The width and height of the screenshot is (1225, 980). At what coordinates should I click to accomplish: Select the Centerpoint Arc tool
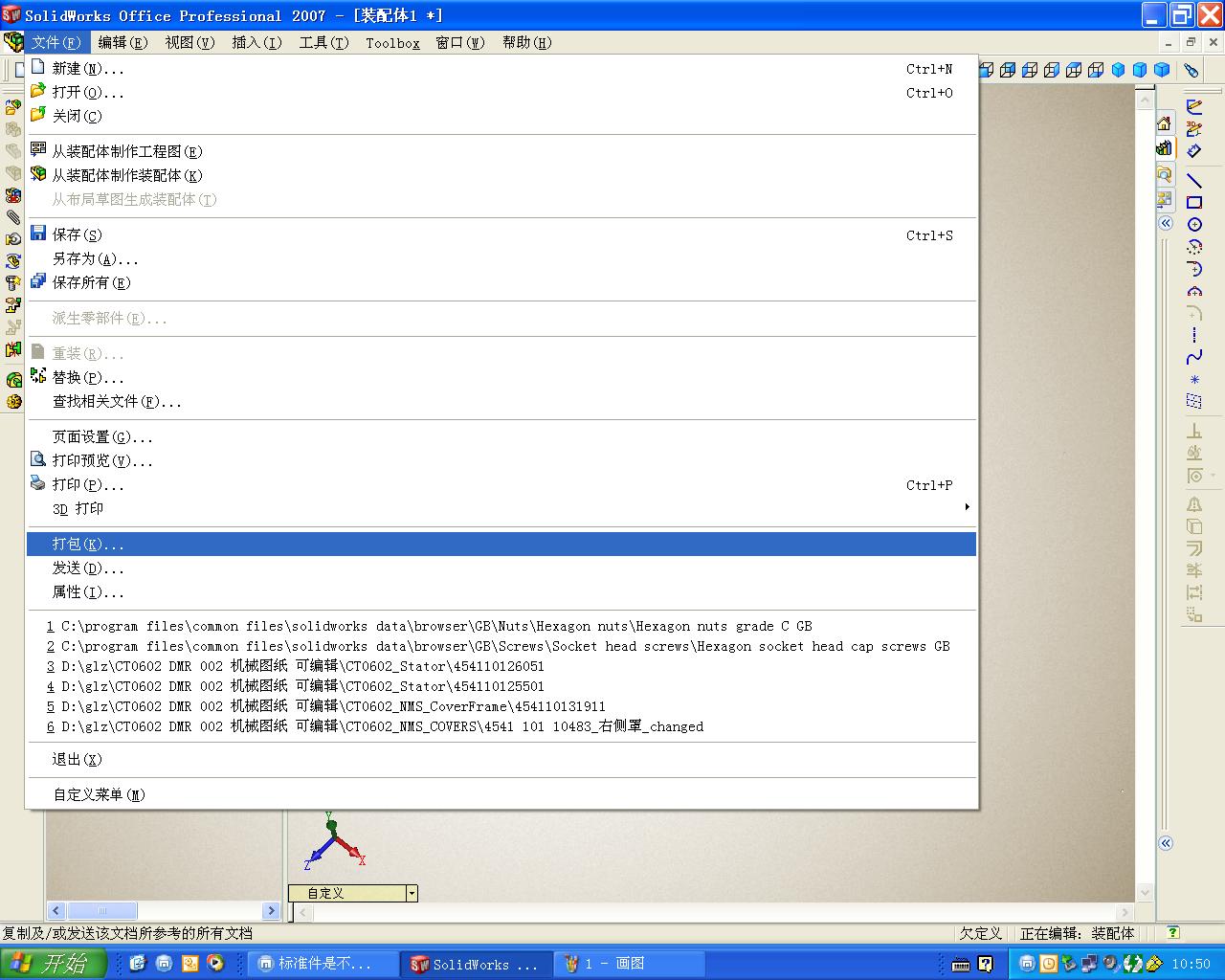coord(1194,247)
